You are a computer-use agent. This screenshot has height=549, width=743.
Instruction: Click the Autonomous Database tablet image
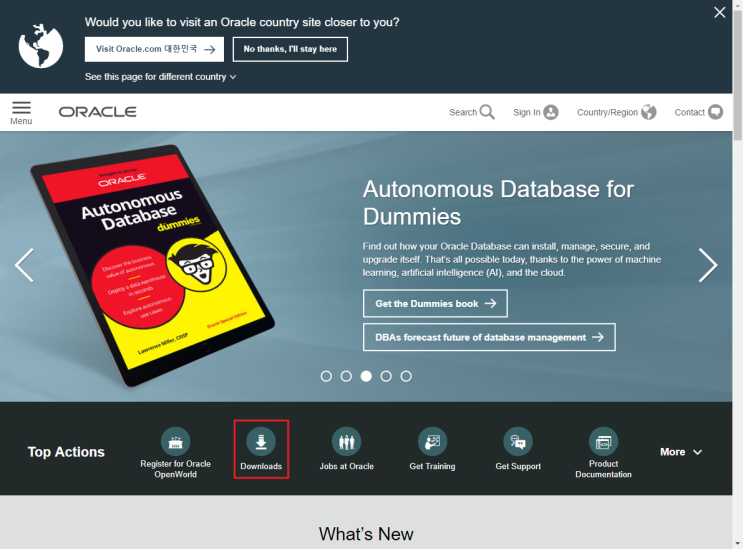tap(153, 265)
